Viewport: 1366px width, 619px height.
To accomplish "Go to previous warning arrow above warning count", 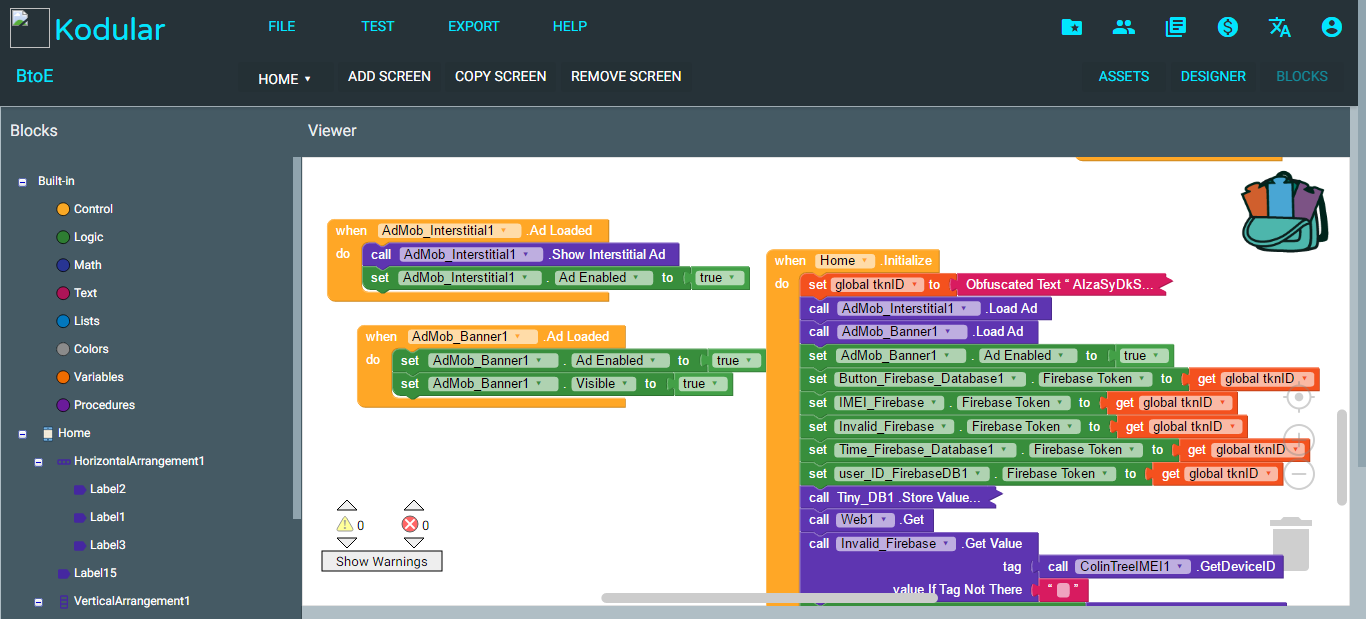I will click(346, 505).
